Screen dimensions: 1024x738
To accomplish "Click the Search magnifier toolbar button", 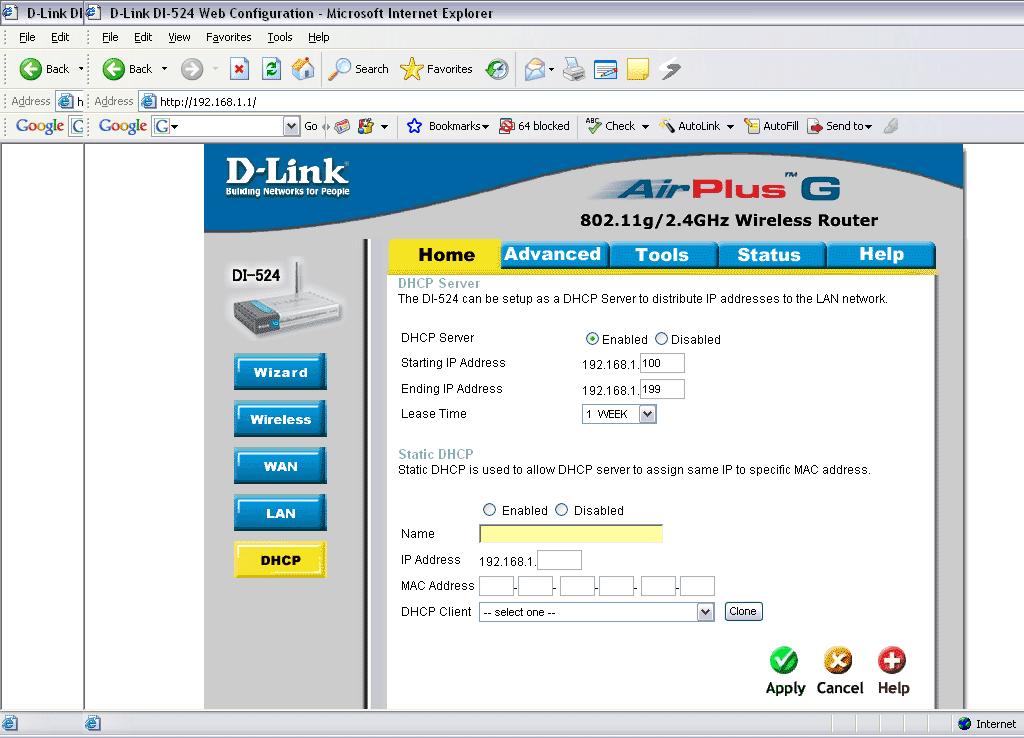I will coord(359,69).
